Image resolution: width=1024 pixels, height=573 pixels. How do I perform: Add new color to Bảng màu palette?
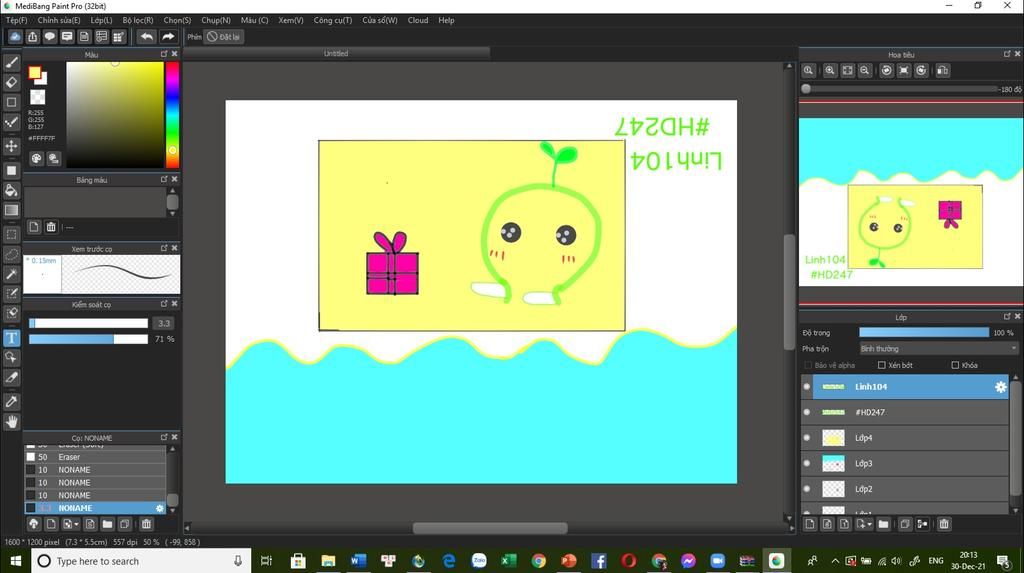click(x=34, y=227)
